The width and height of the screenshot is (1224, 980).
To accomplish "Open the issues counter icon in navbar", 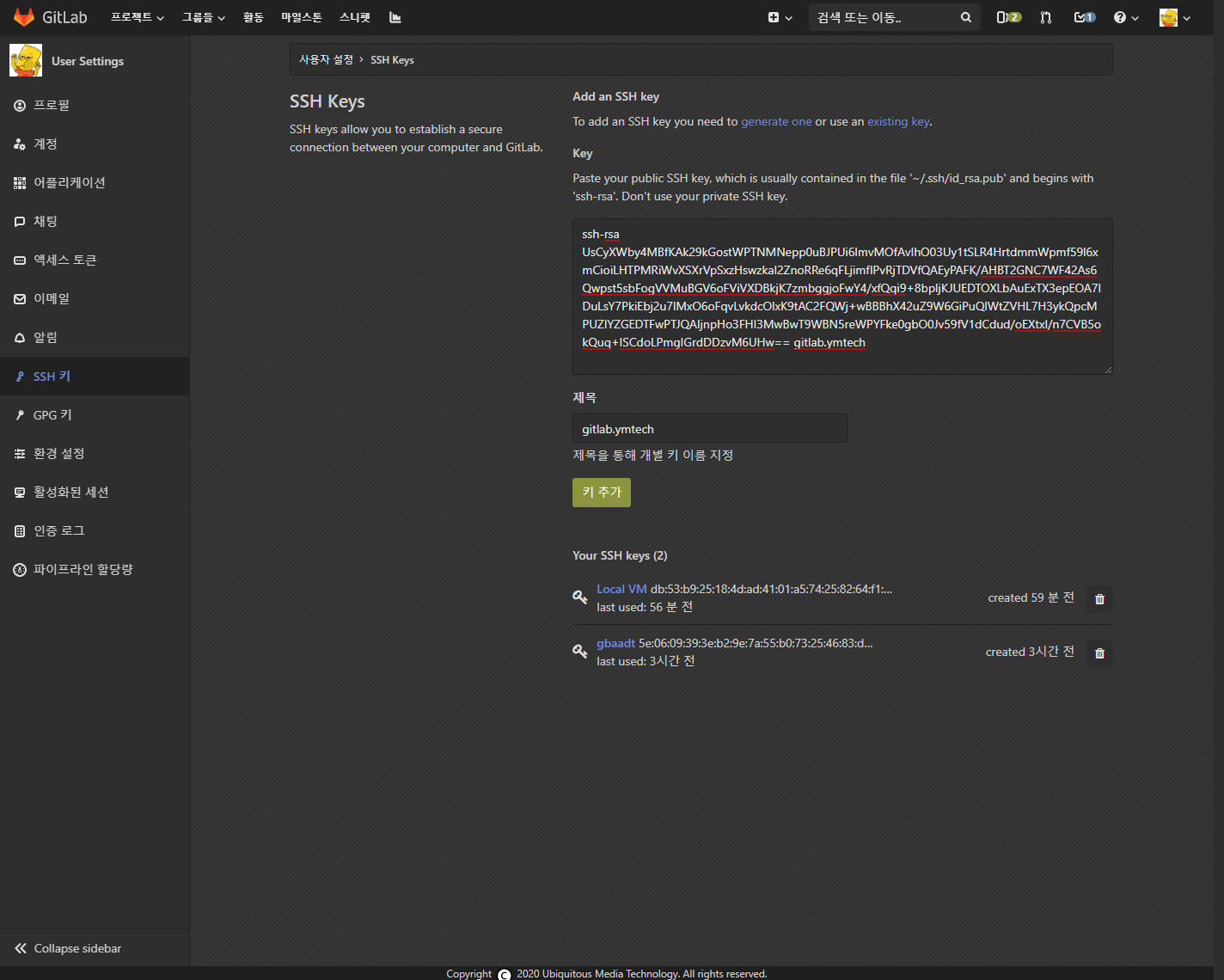I will coord(1007,17).
